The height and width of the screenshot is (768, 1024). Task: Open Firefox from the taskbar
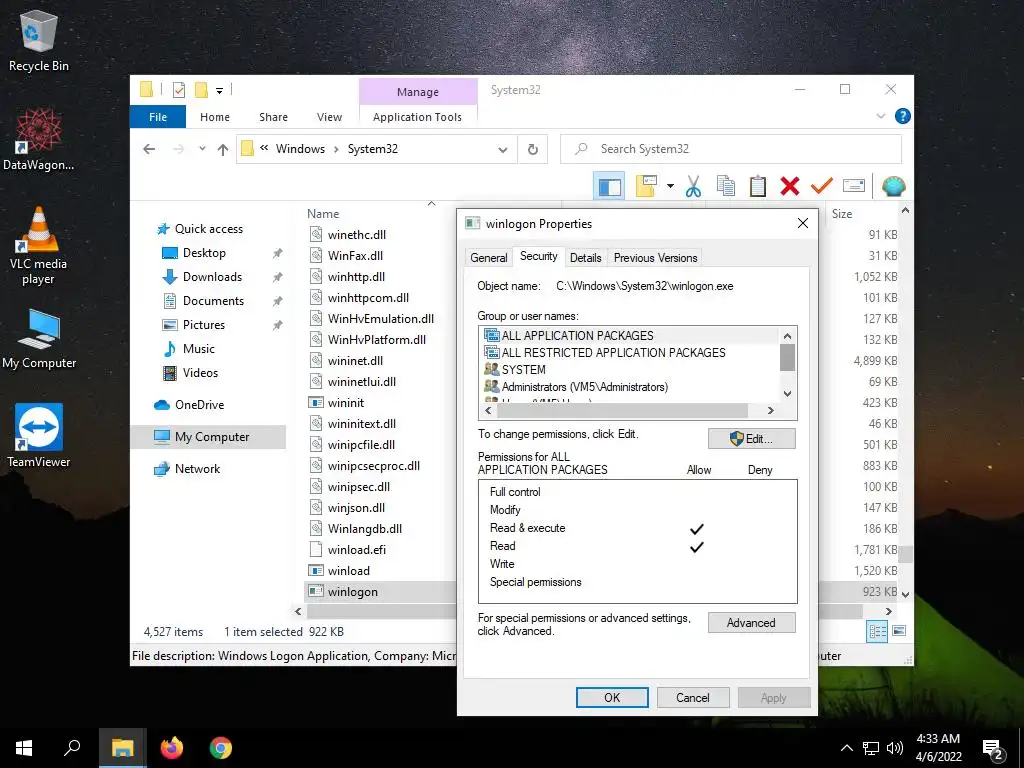[x=172, y=748]
